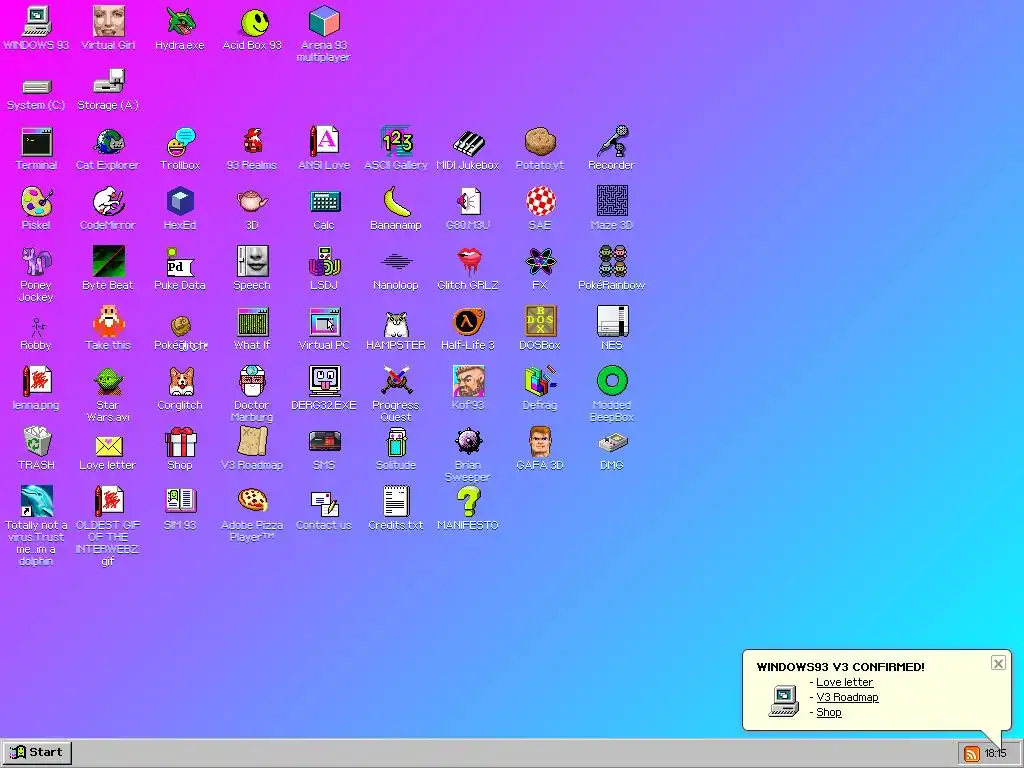
Task: Open PokéRainbow icon
Action: 612,261
